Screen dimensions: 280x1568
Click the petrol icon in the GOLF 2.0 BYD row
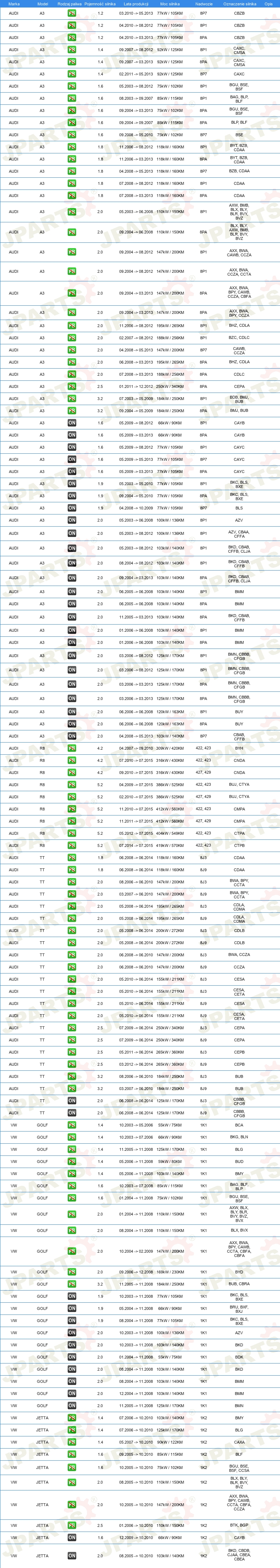[x=72, y=1272]
